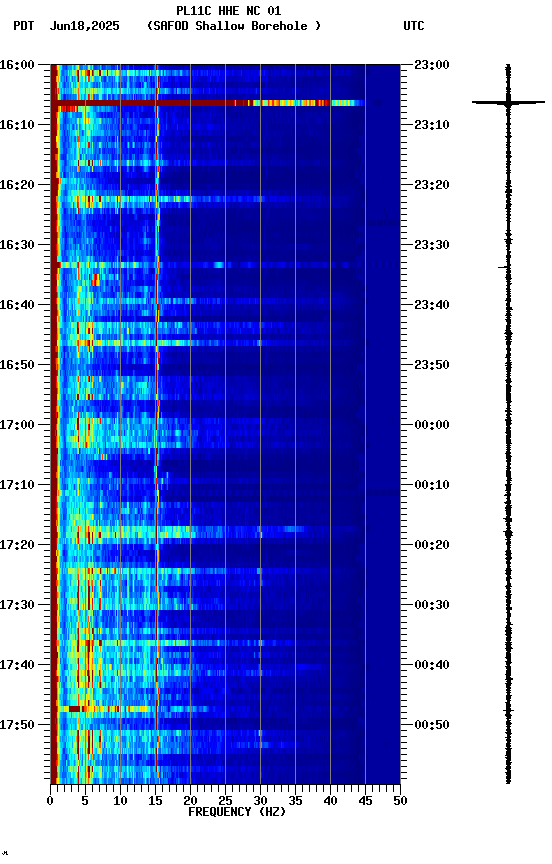Click the FREQUENCY (HZ) axis title
This screenshot has height=864, width=552.
click(x=237, y=812)
